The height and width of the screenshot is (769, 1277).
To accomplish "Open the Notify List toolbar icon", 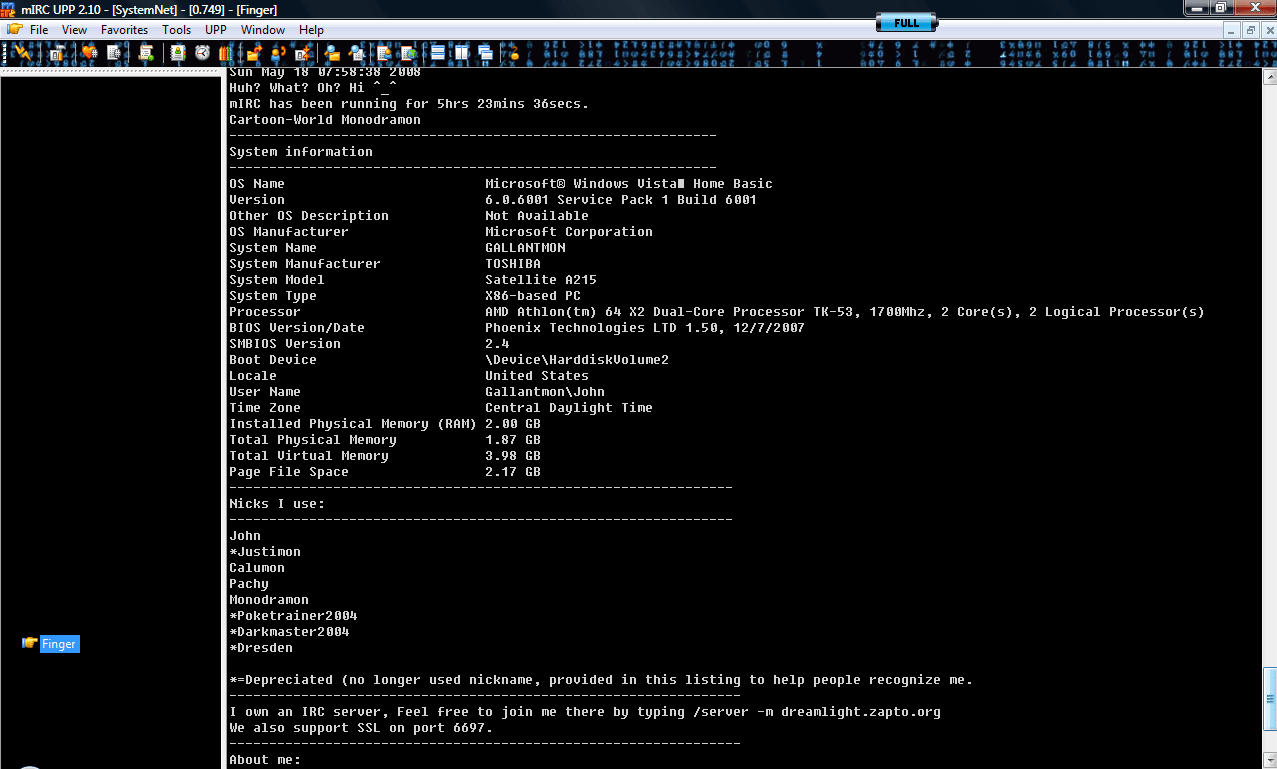I will (384, 53).
